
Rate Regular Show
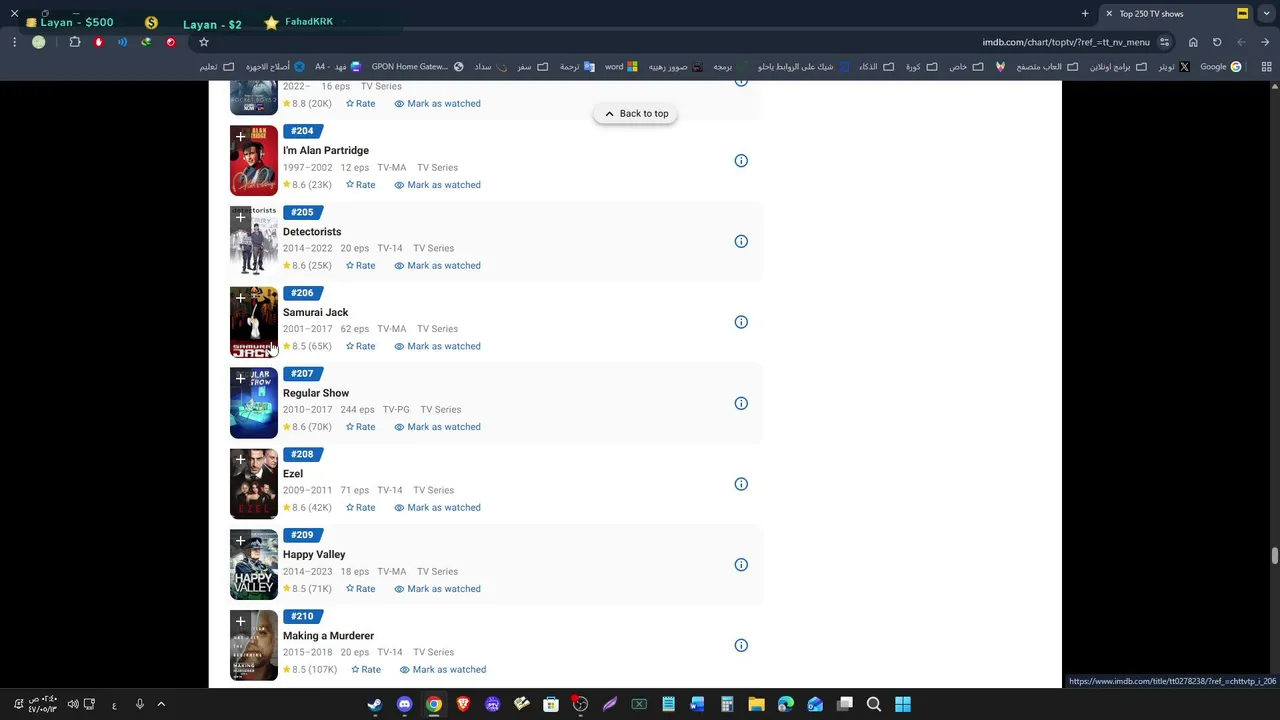(360, 427)
